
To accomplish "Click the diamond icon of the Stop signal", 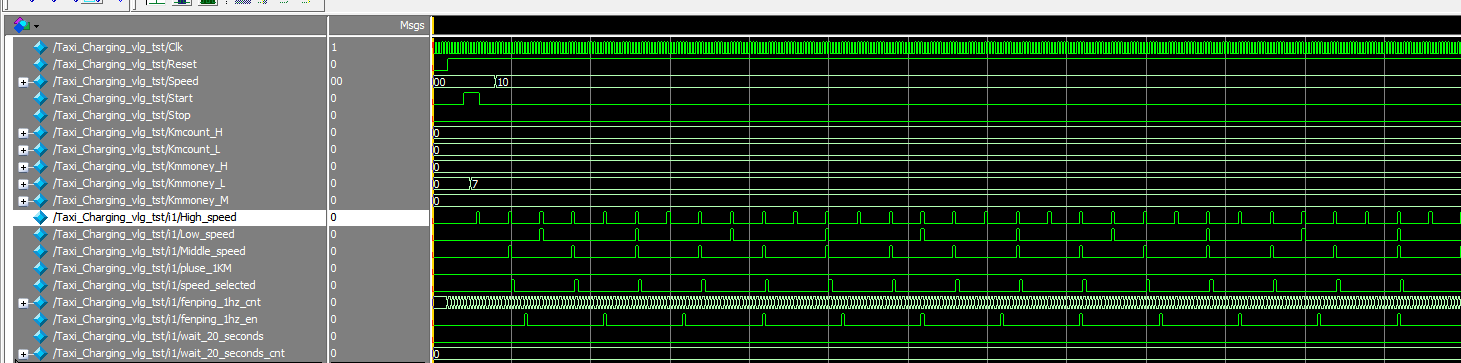I will point(40,115).
